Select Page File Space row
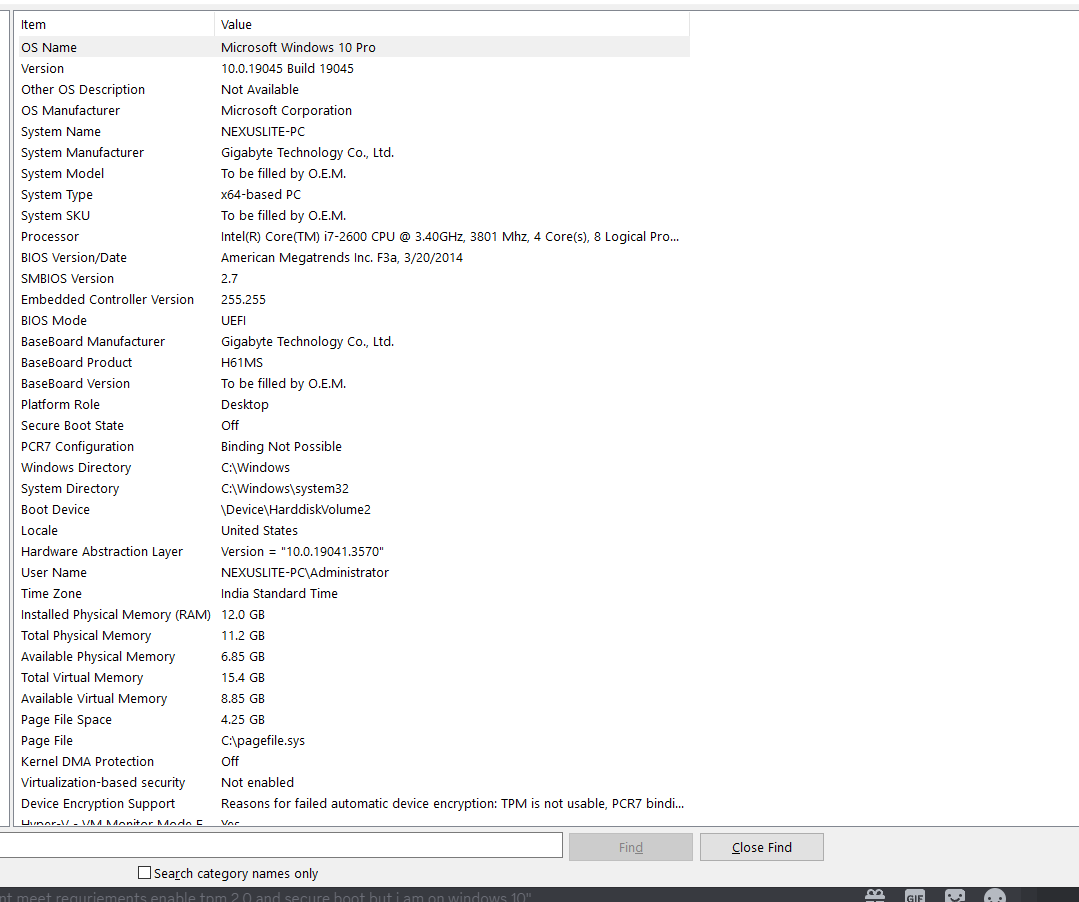This screenshot has height=902, width=1079. pyautogui.click(x=352, y=719)
